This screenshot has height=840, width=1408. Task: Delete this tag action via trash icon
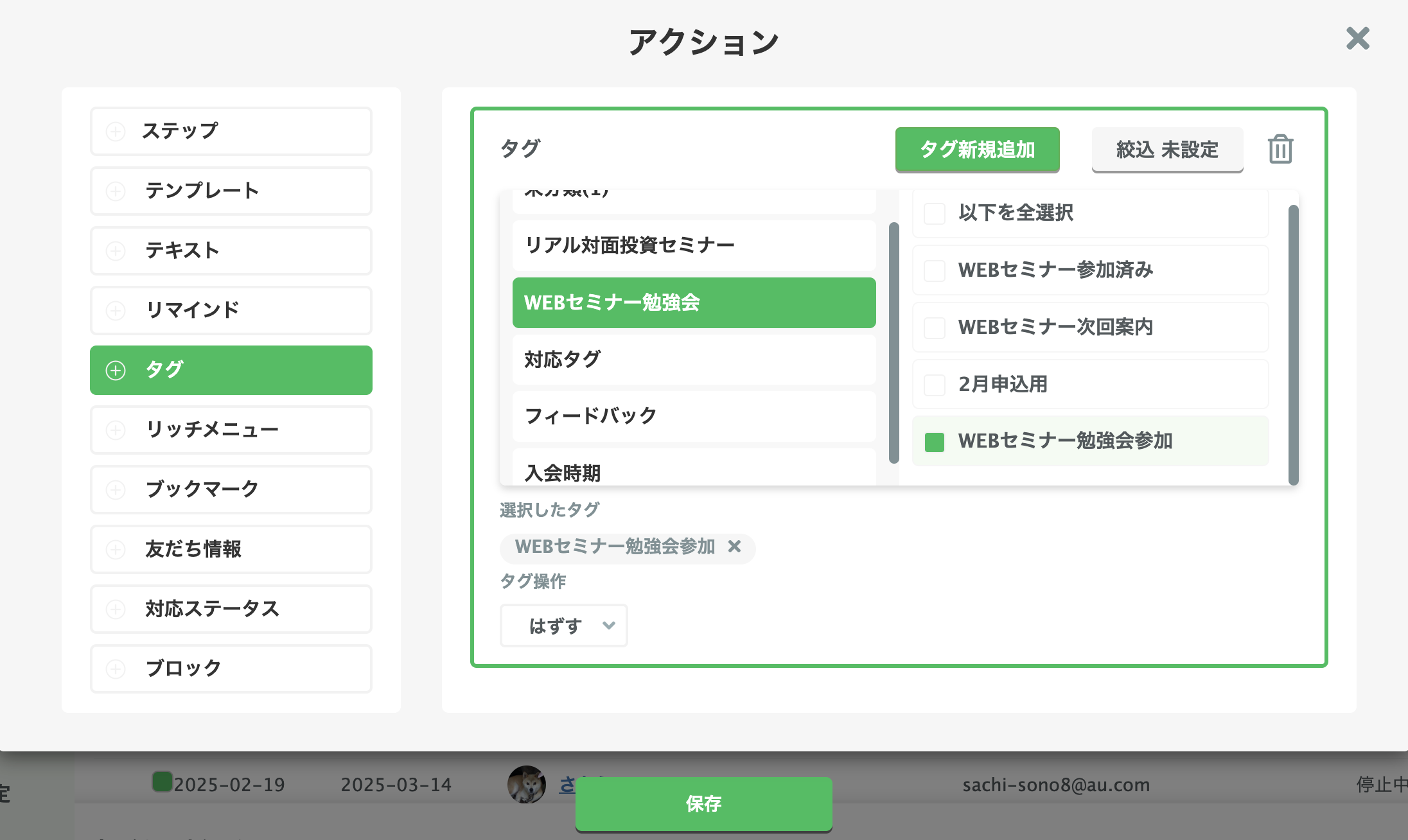click(x=1279, y=150)
